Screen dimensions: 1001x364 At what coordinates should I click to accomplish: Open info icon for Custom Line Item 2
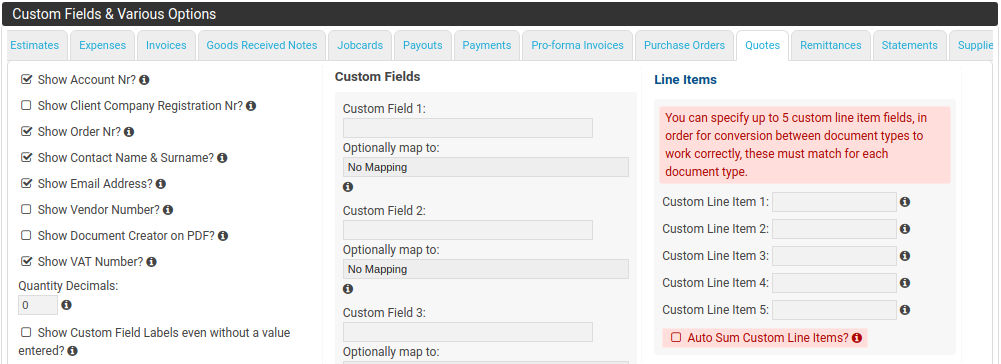click(x=905, y=229)
